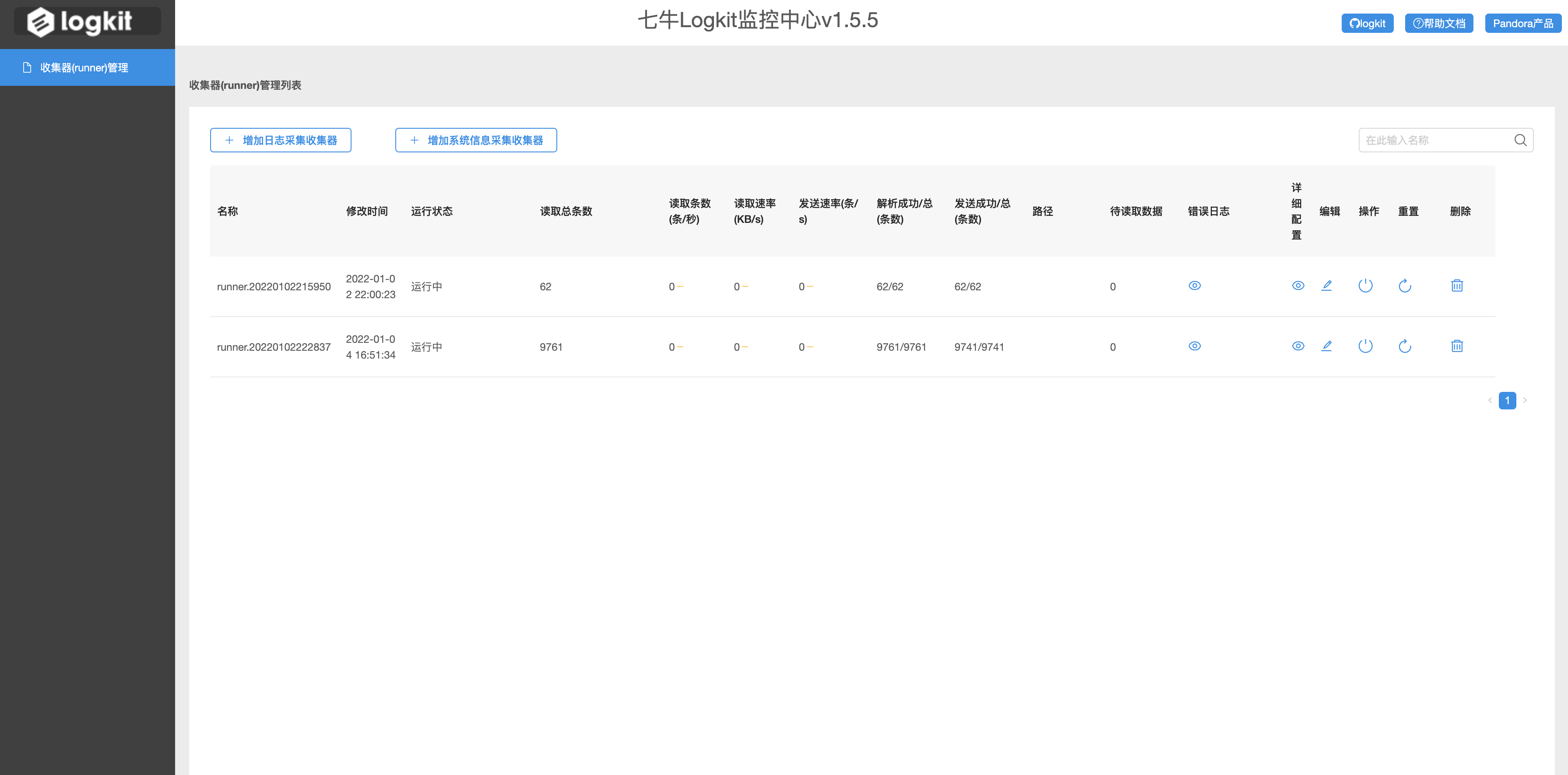
Task: Click the power icon for runner.20220102215950
Action: [1365, 285]
